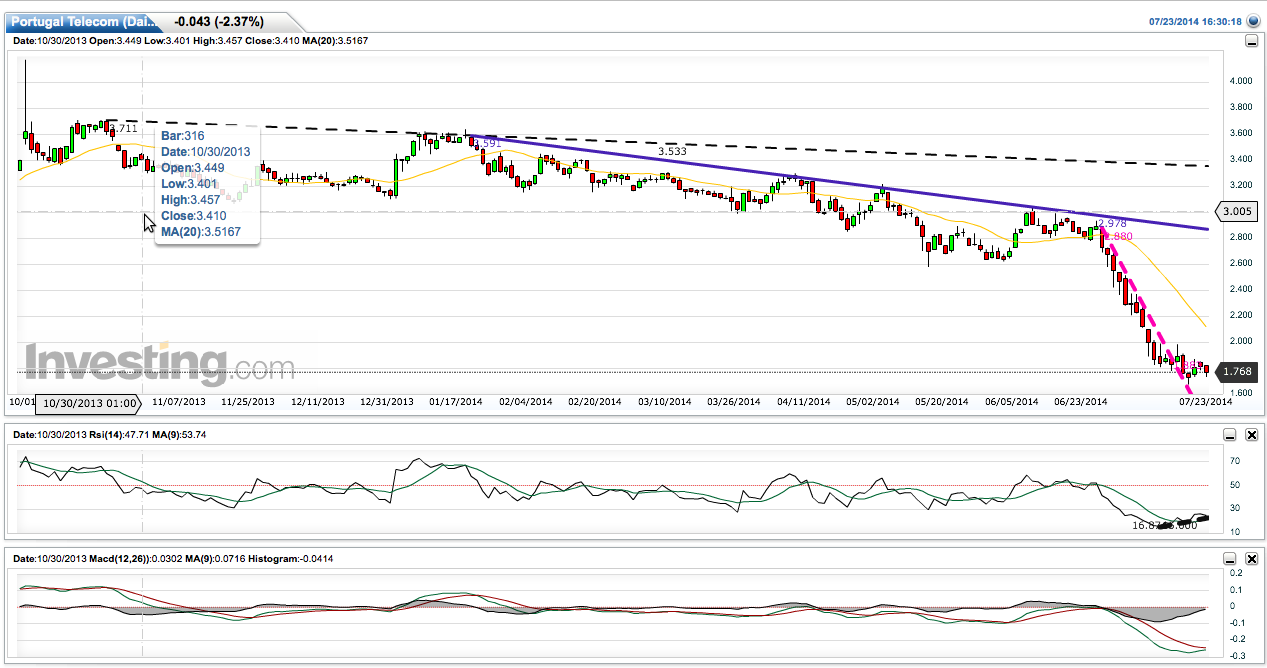Minimize the main price chart panel

pyautogui.click(x=1251, y=41)
